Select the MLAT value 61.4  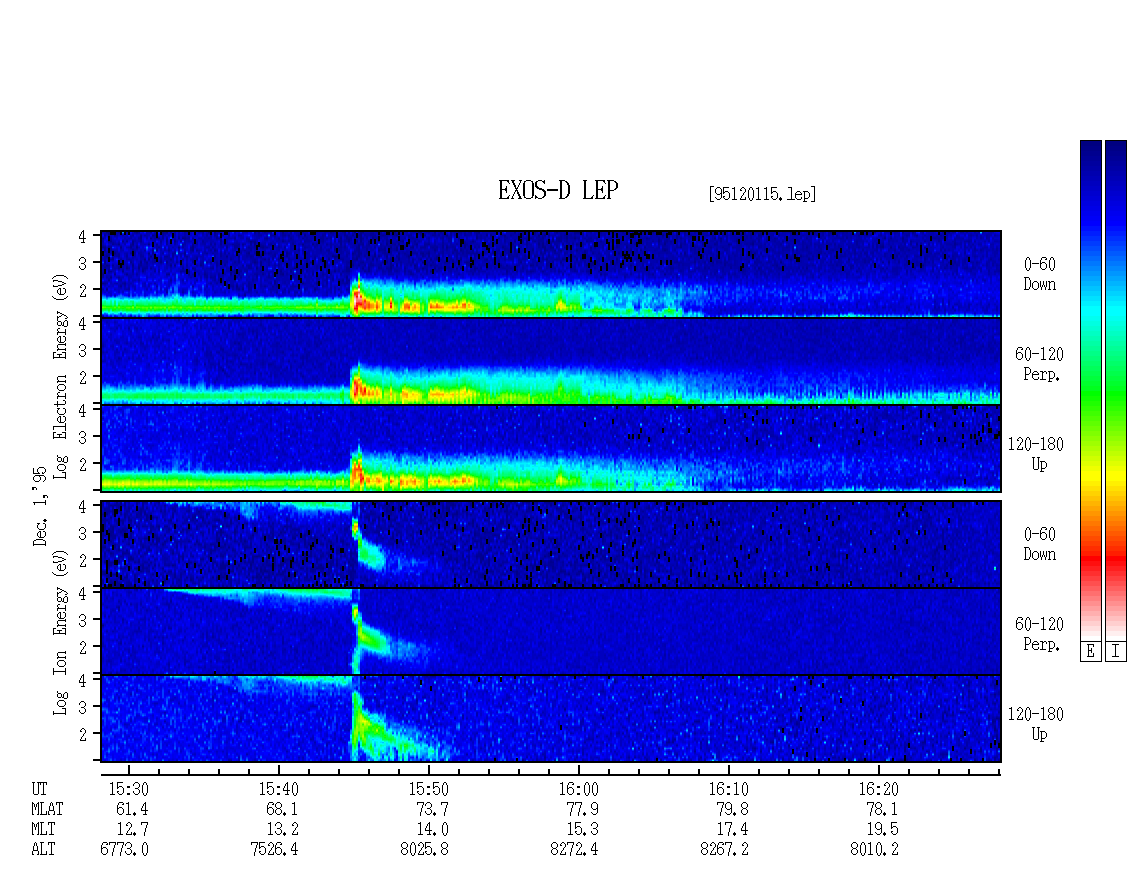point(132,809)
